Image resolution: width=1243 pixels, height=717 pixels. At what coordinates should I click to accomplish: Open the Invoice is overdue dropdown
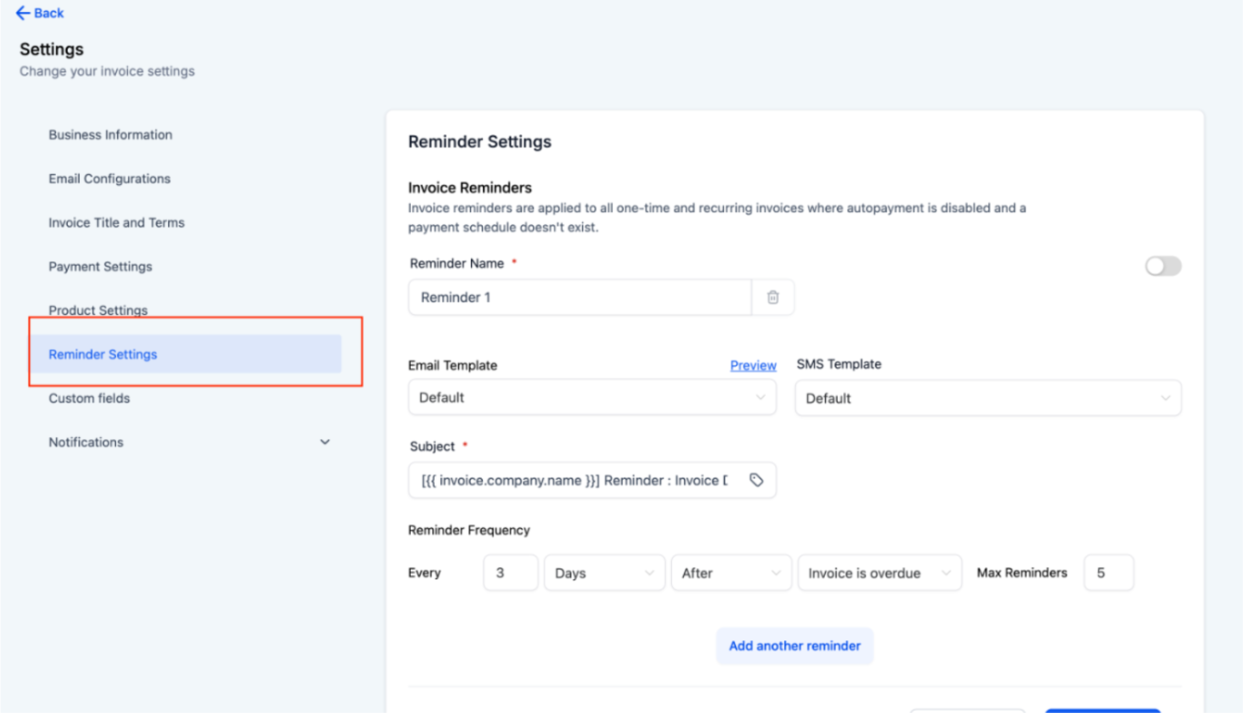[x=879, y=573]
